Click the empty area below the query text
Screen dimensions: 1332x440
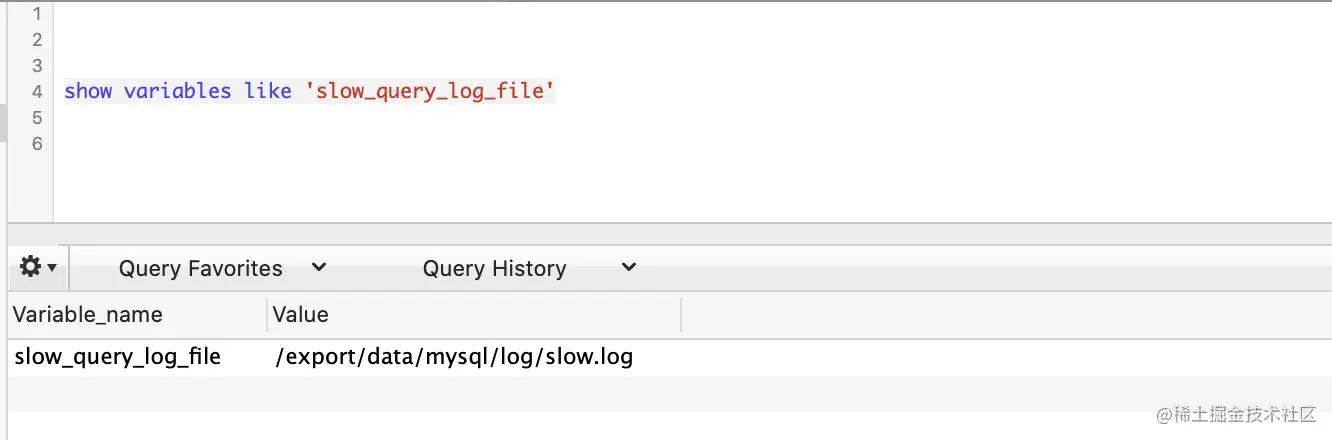tap(690, 185)
